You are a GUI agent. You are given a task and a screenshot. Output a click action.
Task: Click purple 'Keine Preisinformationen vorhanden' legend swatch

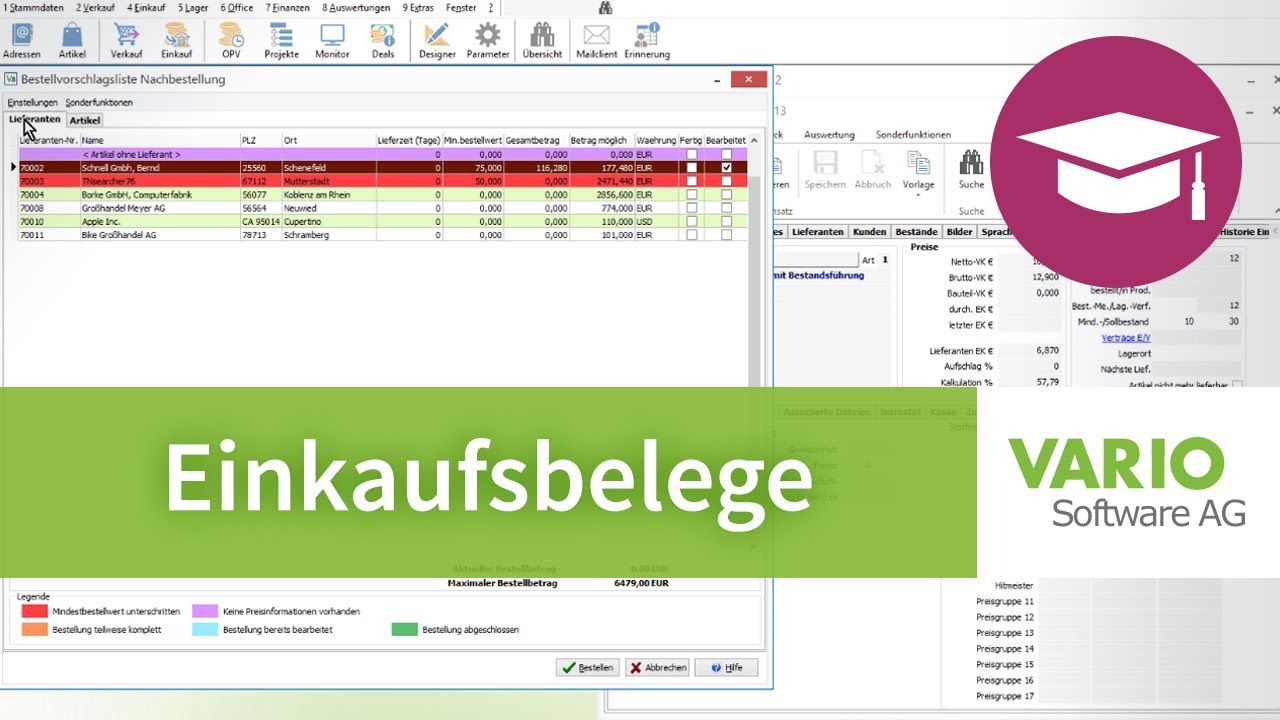pyautogui.click(x=205, y=611)
